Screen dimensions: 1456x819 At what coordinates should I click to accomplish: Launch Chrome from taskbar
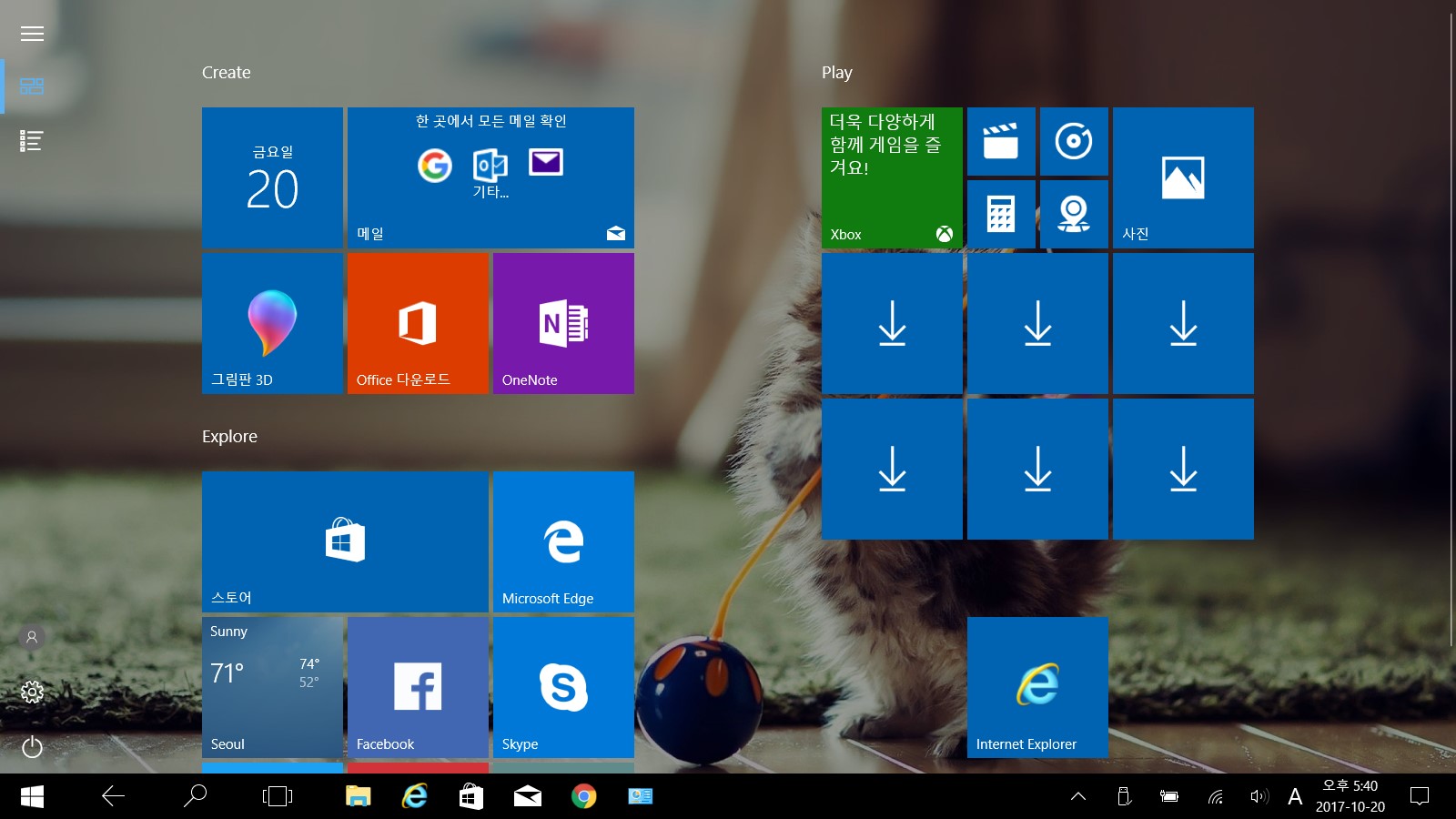click(584, 796)
